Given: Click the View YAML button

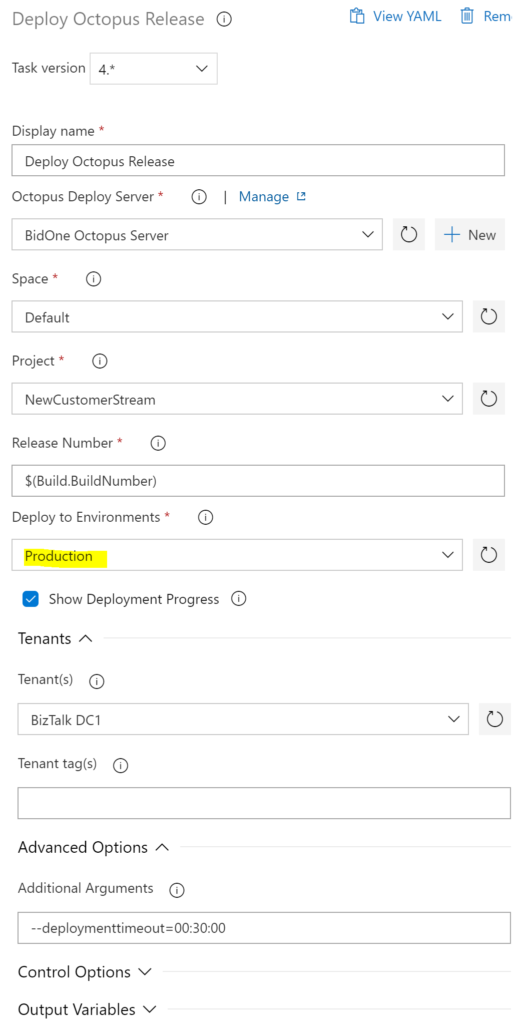Looking at the screenshot, I should [396, 16].
